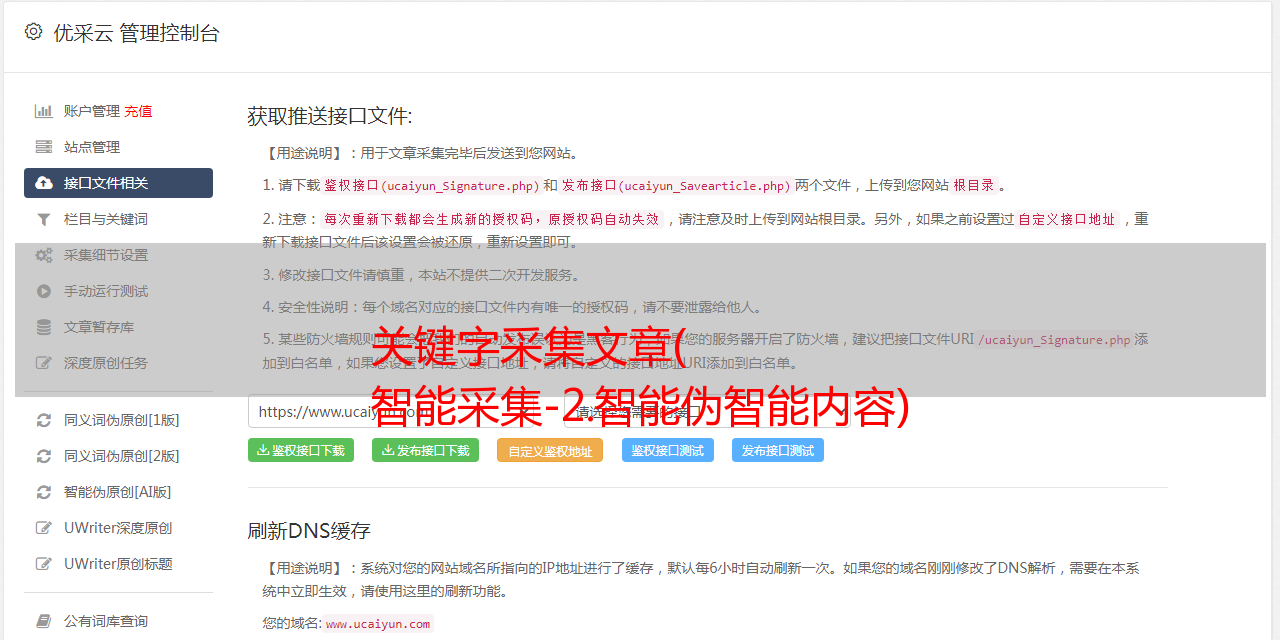Open 同义词伪原创[1版] page
This screenshot has height=640, width=1280.
coord(118,420)
